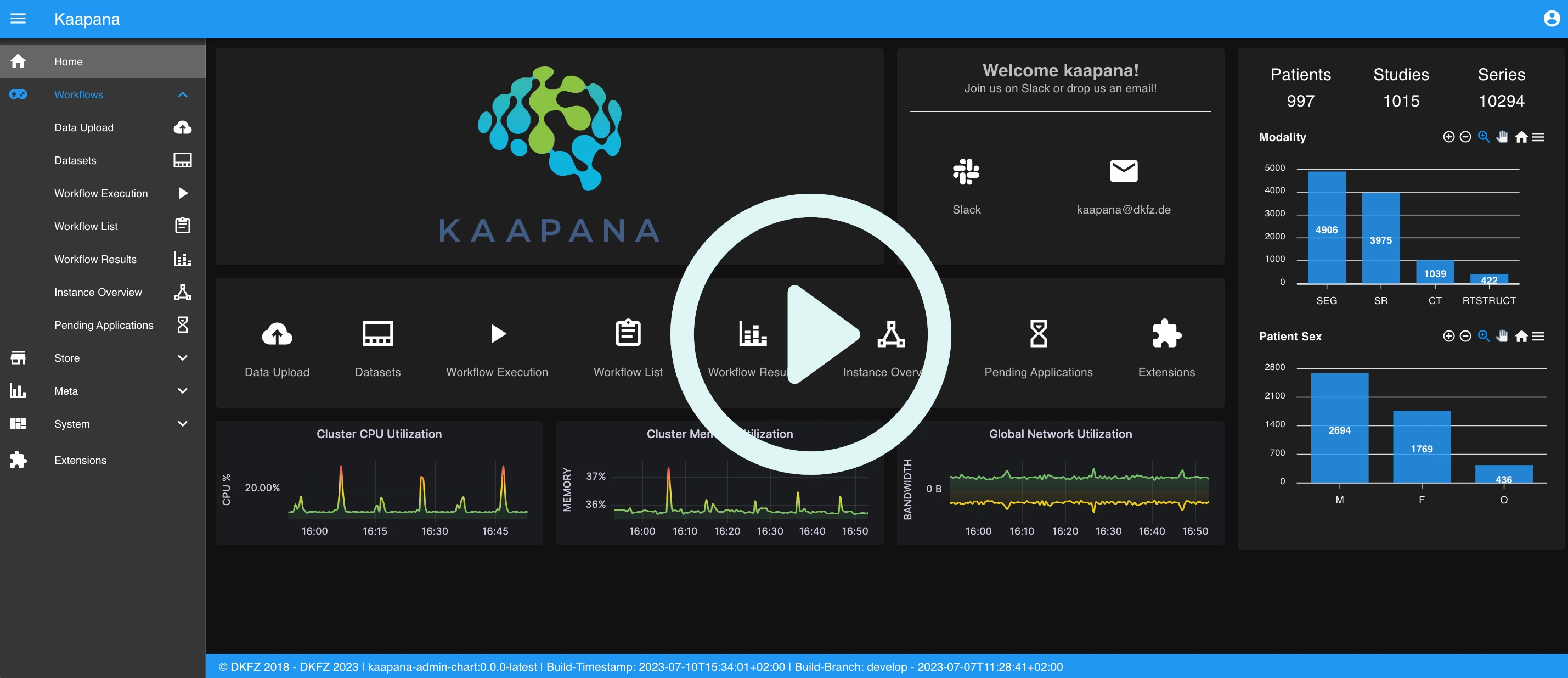
Task: Click the Home house icon in sidebar
Action: pos(18,61)
